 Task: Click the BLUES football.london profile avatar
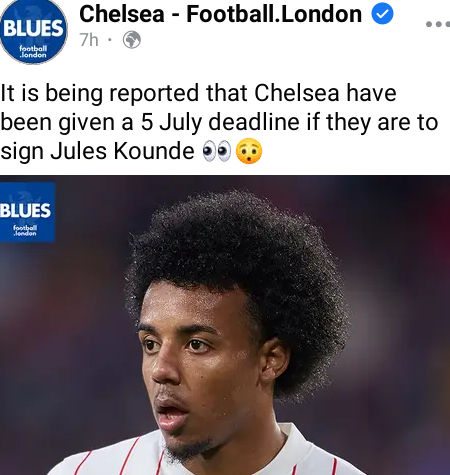tap(33, 32)
